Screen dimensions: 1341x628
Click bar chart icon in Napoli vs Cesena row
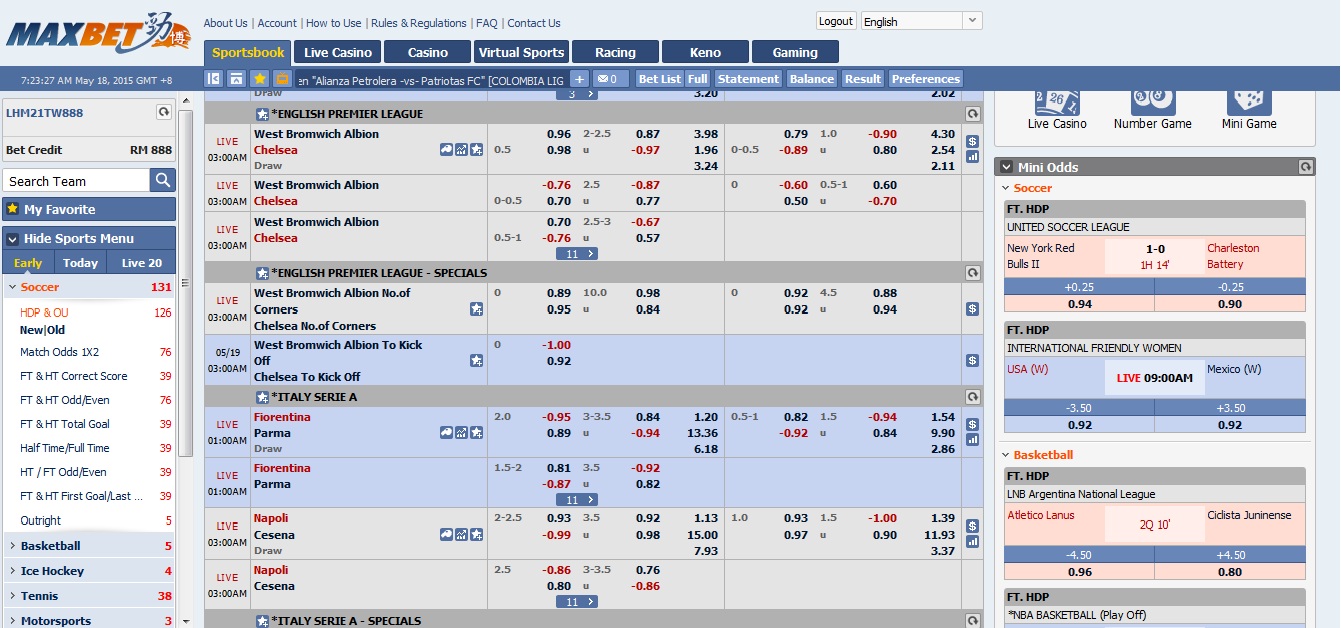coord(972,542)
